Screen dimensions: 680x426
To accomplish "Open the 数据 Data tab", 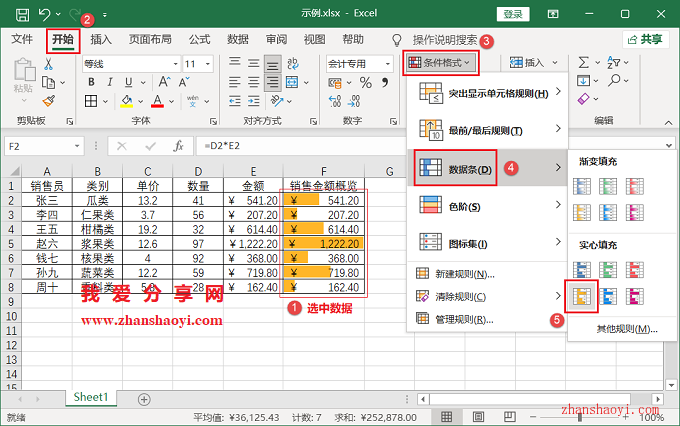I will tap(238, 40).
